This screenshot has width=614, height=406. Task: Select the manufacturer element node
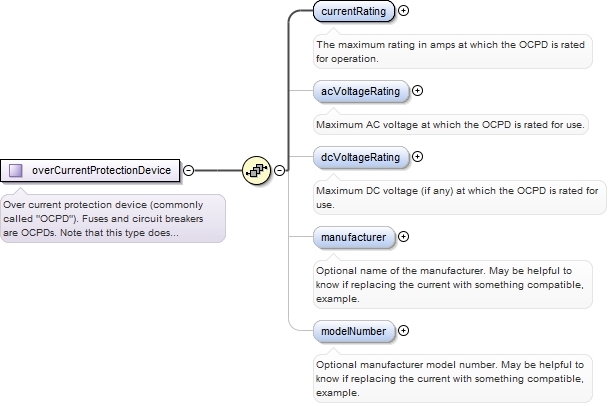pyautogui.click(x=354, y=237)
